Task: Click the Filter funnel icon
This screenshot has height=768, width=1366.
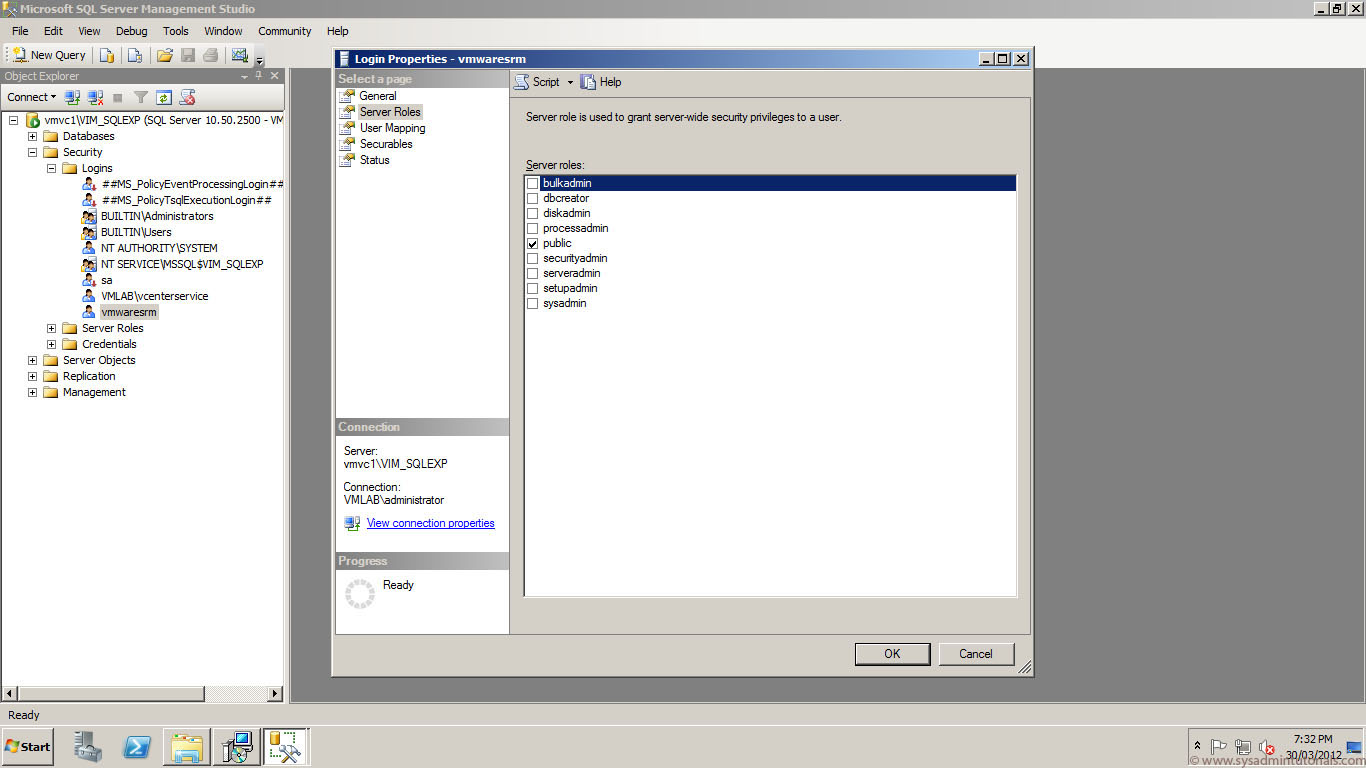Action: click(x=141, y=97)
